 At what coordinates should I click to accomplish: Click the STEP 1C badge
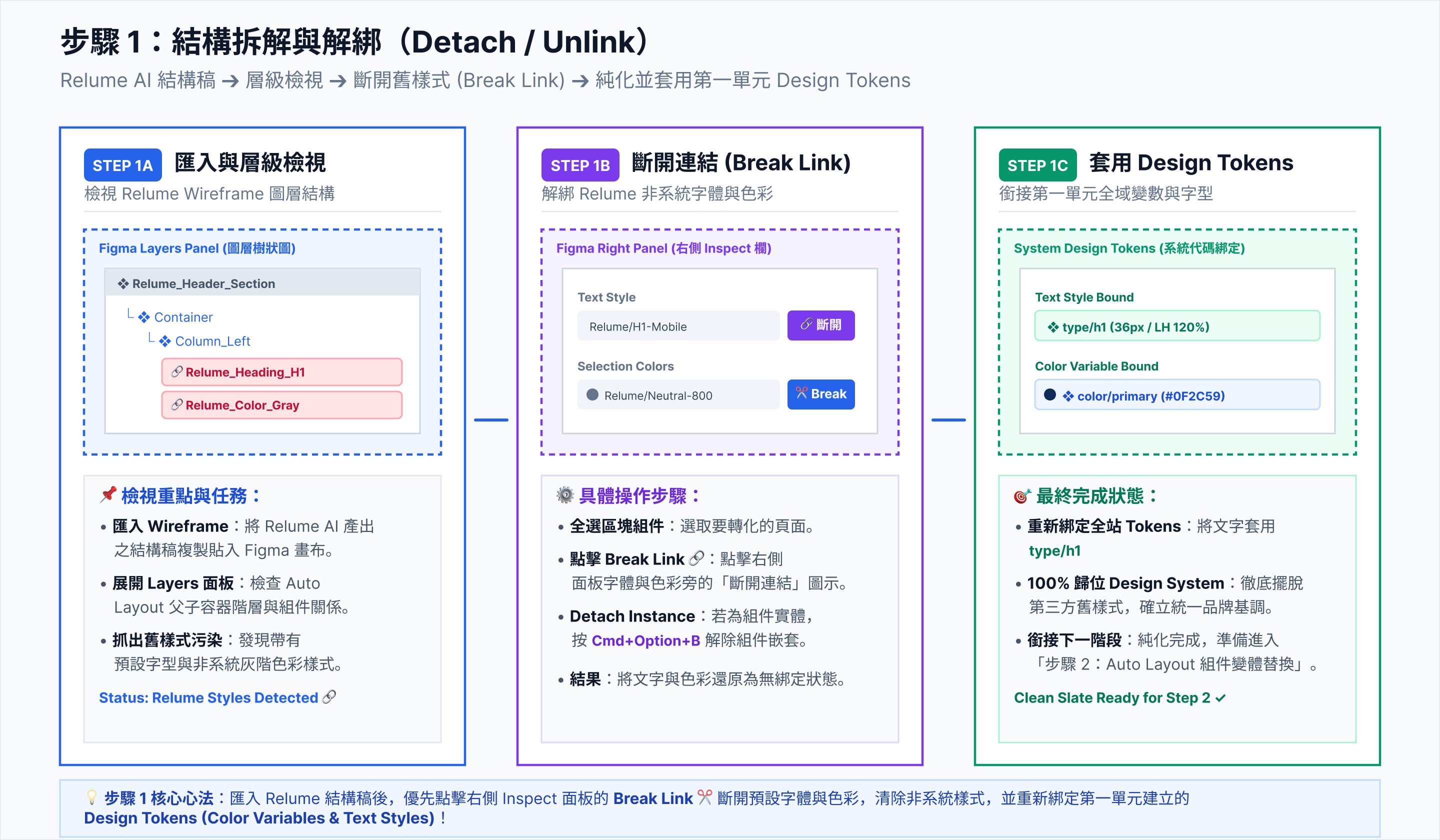(x=1037, y=165)
